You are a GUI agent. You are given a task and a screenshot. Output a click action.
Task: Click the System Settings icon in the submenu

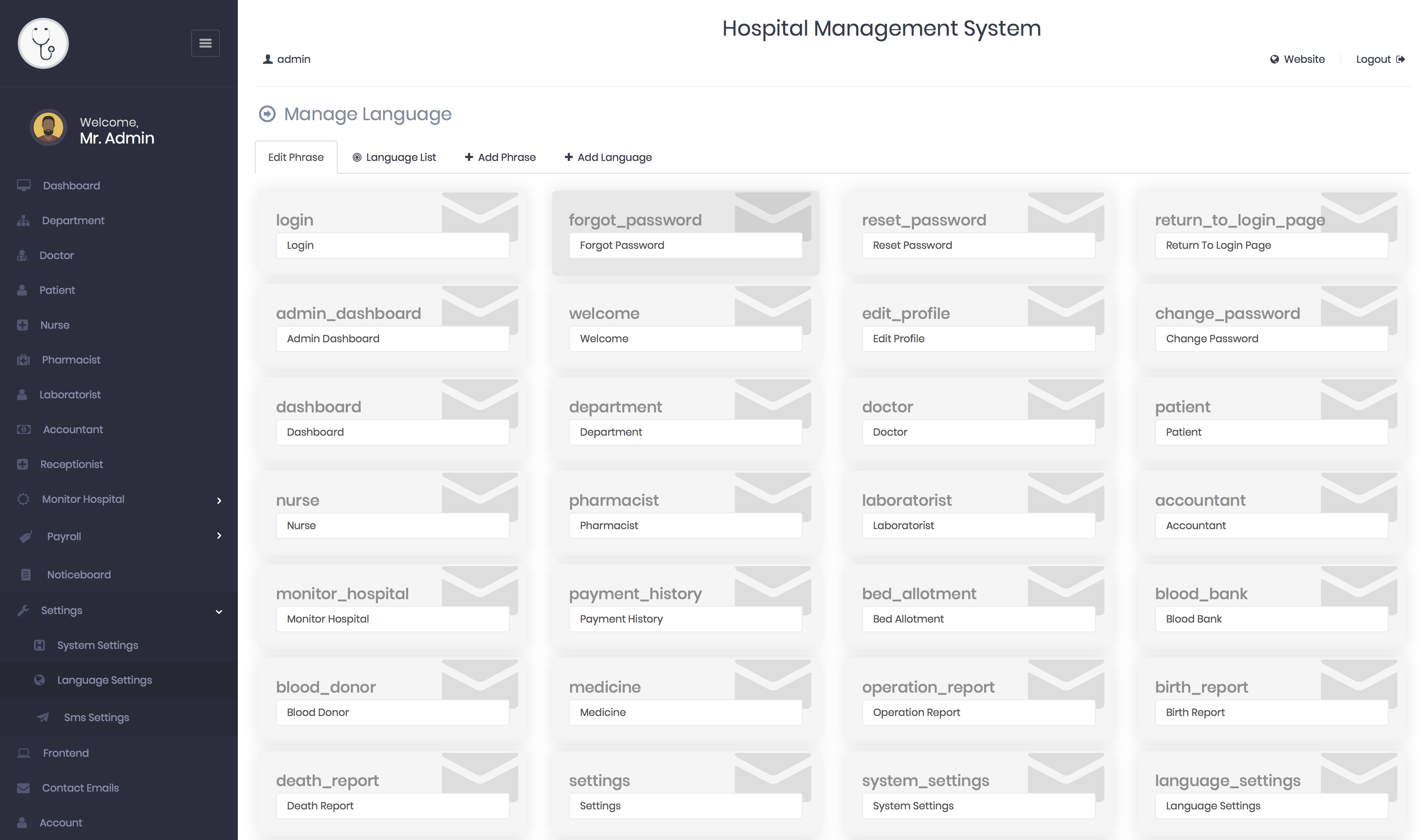coord(39,645)
